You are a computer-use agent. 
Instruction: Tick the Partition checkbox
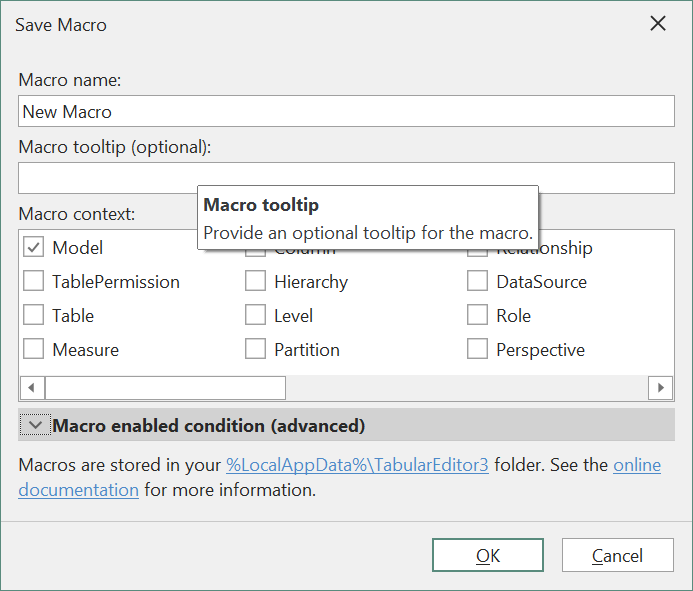pyautogui.click(x=255, y=350)
